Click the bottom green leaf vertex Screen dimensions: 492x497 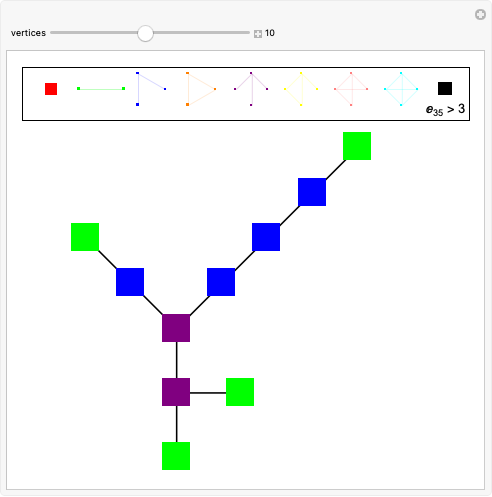pos(176,456)
